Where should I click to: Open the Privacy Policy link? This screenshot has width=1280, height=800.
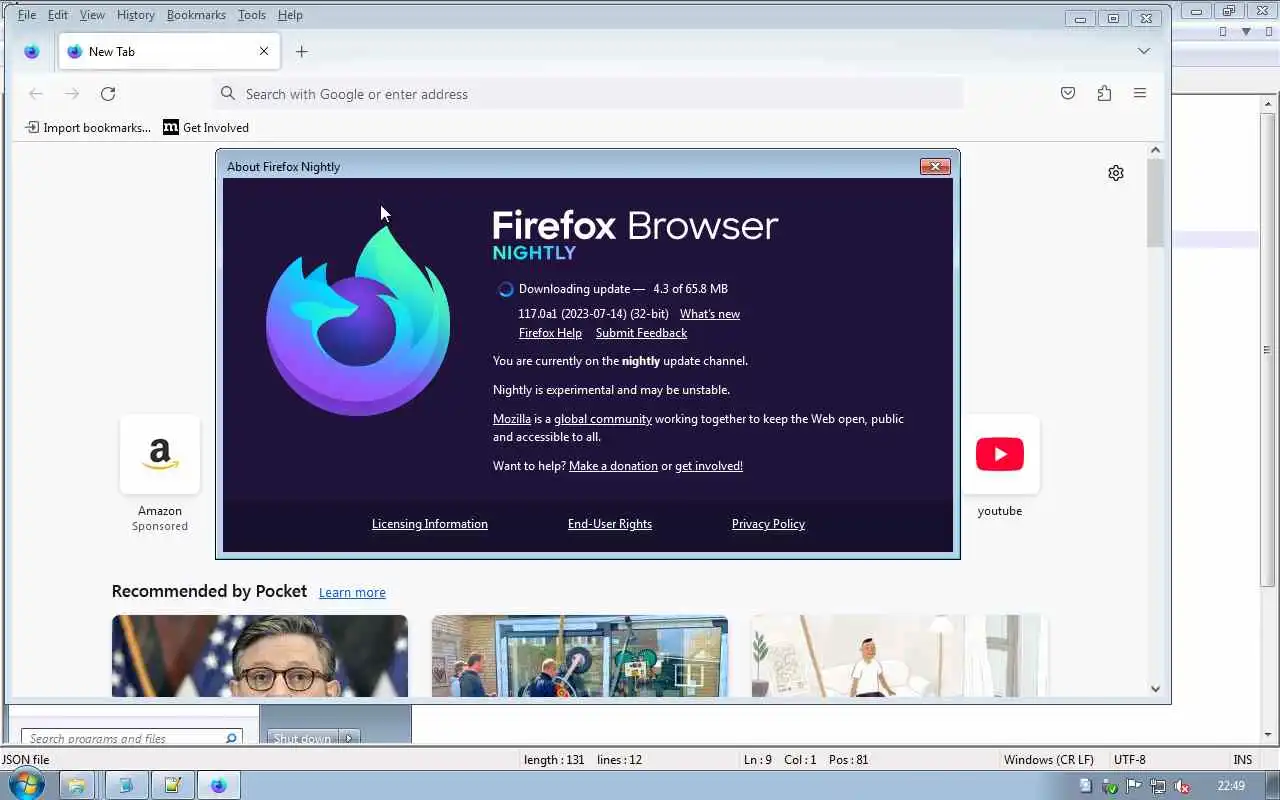click(768, 524)
